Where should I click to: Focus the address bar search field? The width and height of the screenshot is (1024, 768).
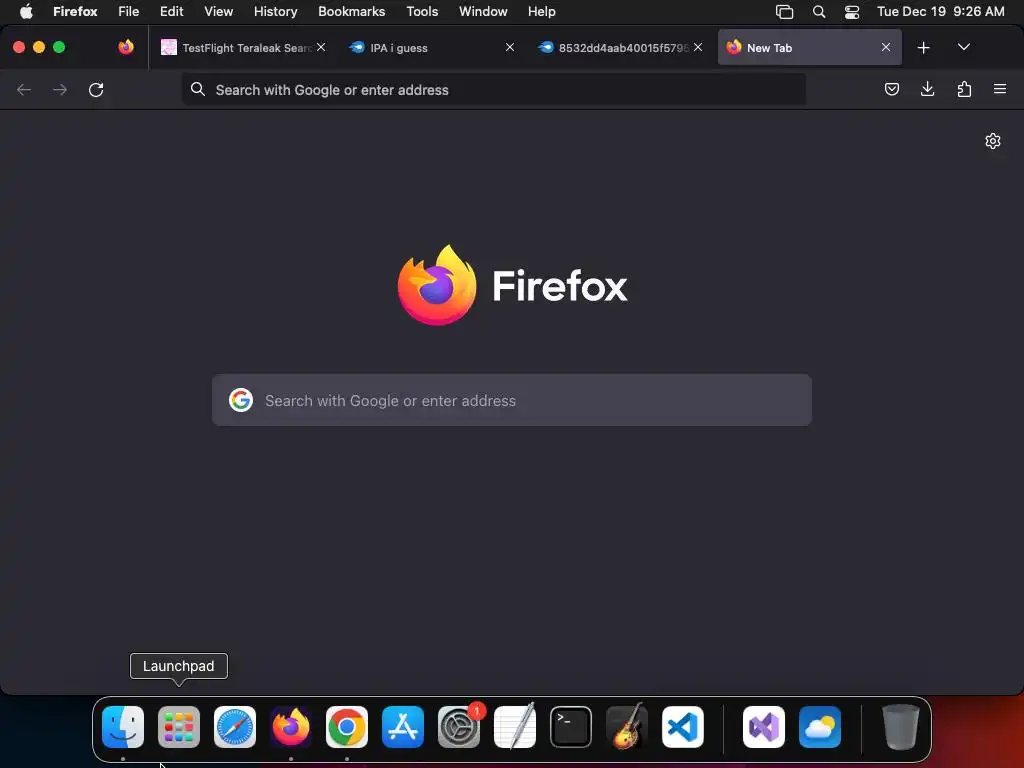tap(493, 89)
